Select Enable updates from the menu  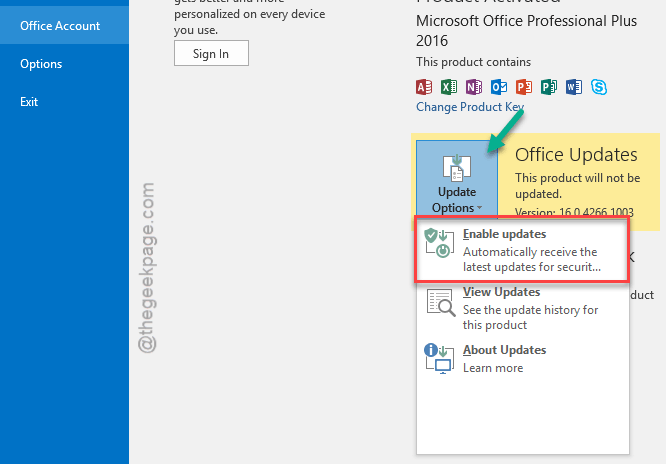522,250
